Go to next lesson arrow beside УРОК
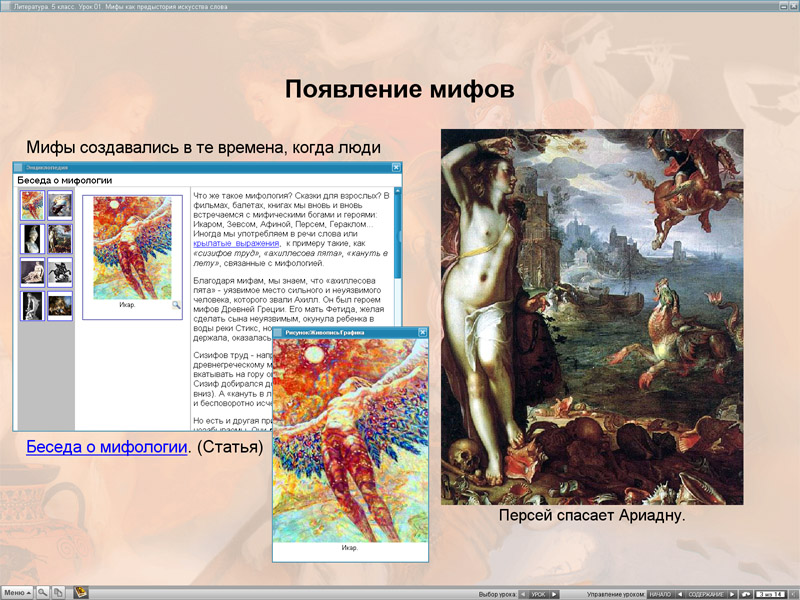 tap(554, 594)
